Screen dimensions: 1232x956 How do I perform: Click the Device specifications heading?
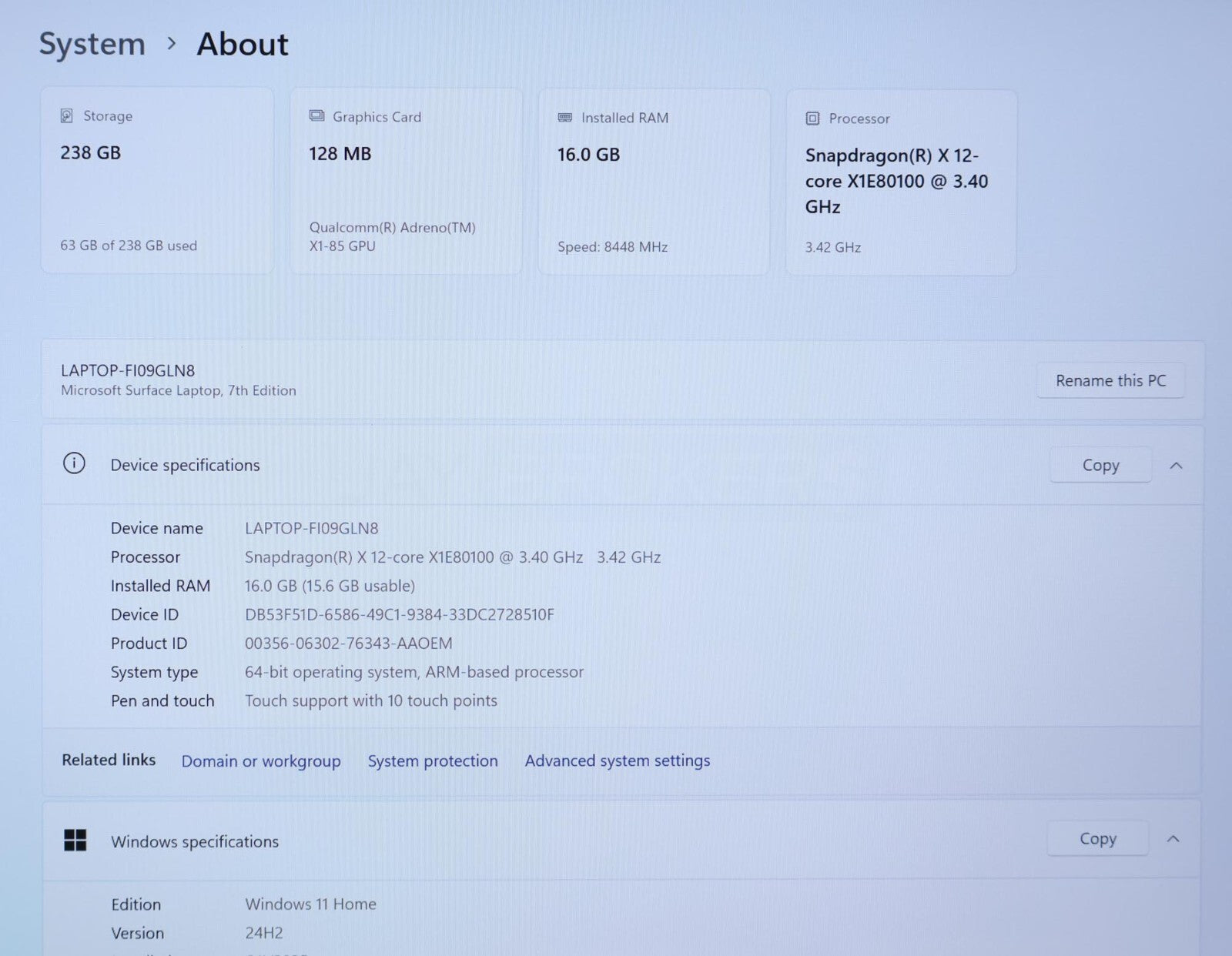[x=186, y=465]
